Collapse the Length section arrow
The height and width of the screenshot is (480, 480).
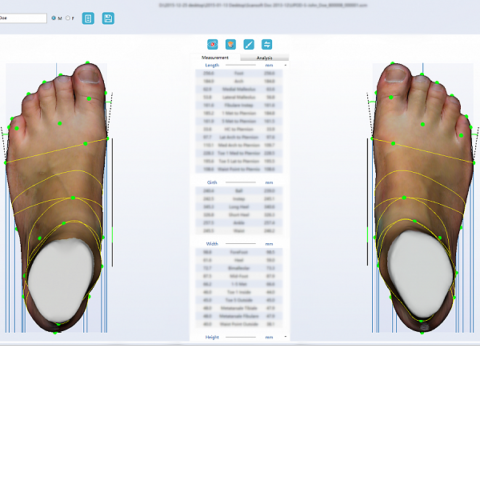(285, 65)
